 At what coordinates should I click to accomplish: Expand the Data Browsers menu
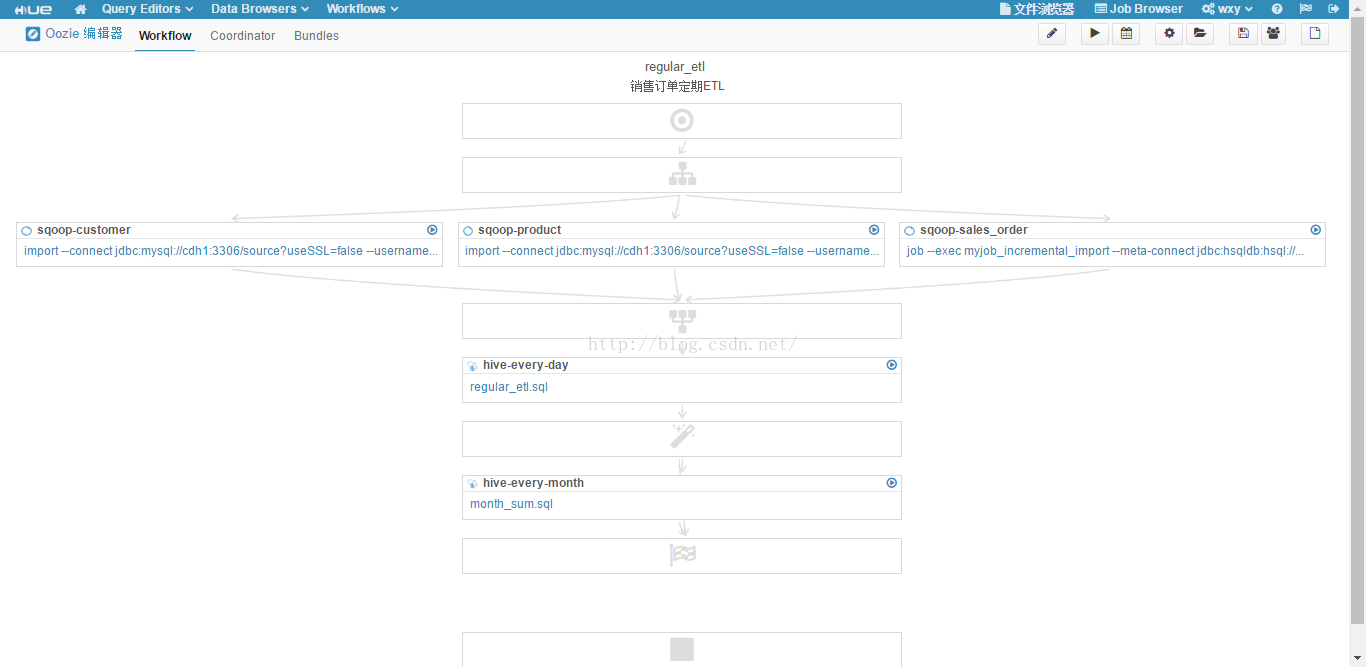(x=260, y=9)
